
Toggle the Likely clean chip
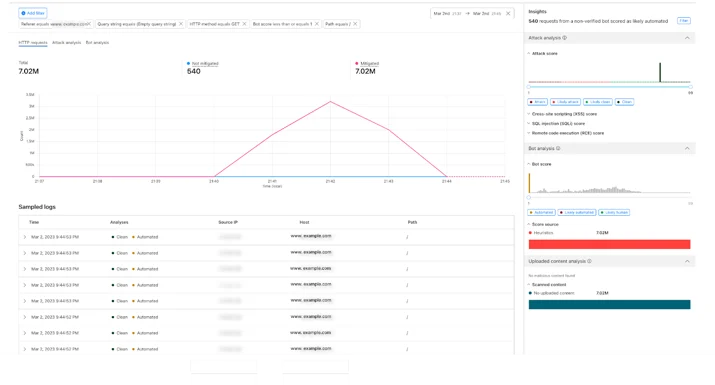click(598, 102)
